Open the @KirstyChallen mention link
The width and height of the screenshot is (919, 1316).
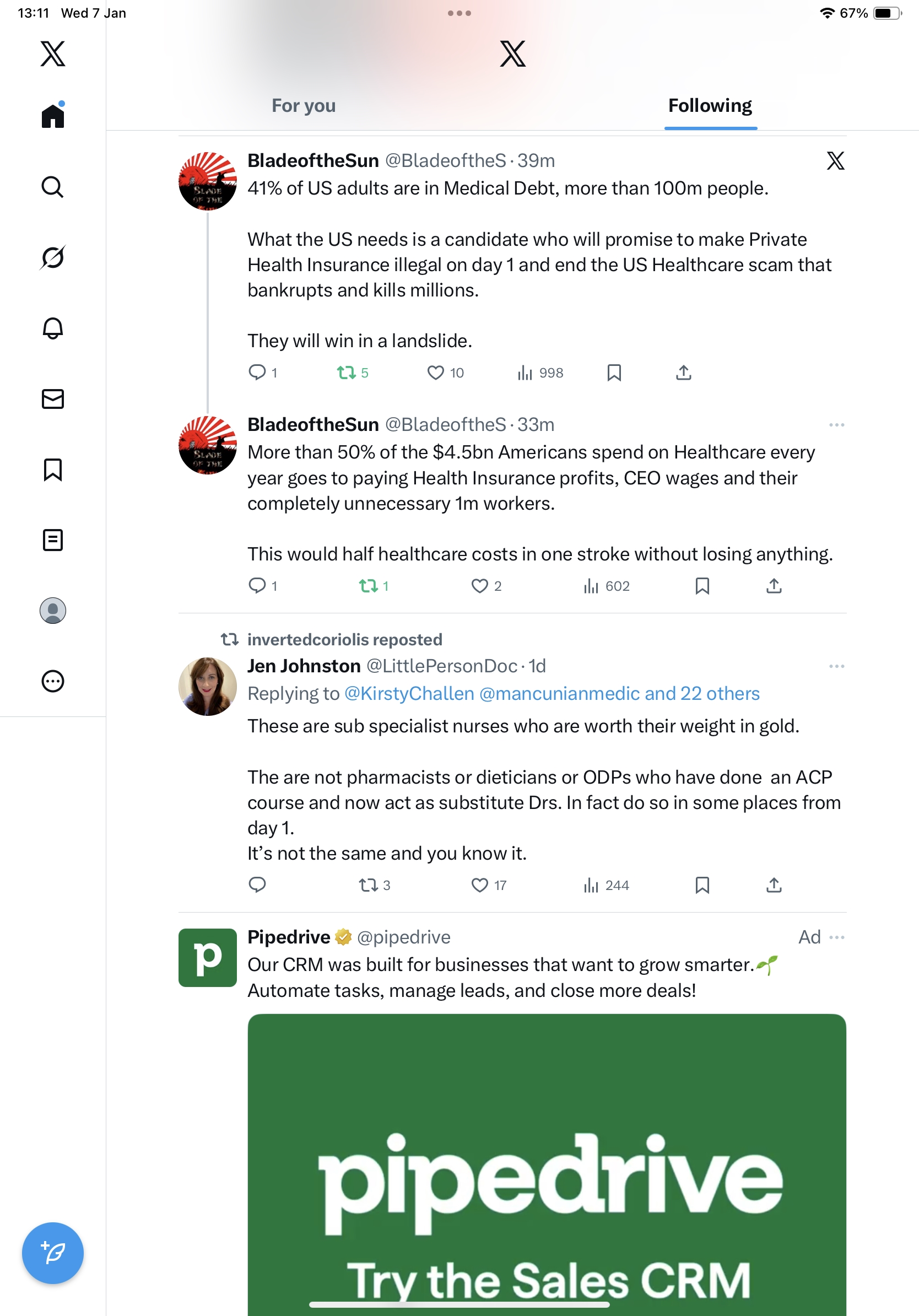click(409, 693)
